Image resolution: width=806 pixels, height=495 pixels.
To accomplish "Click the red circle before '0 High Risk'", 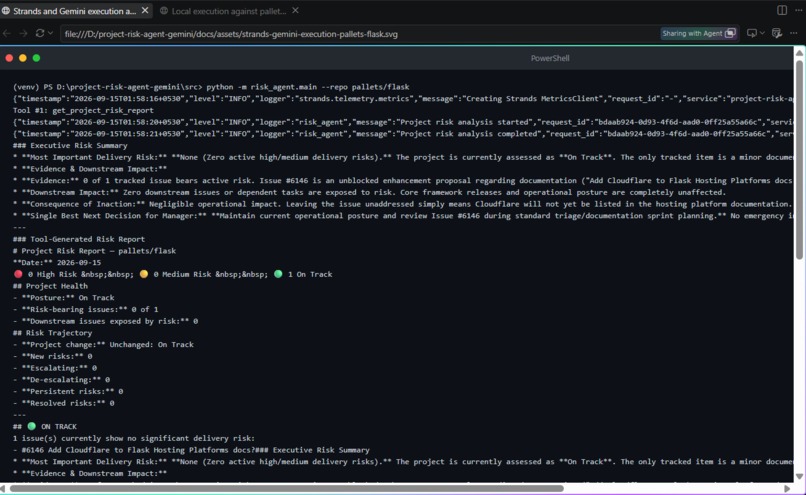I will [x=19, y=274].
